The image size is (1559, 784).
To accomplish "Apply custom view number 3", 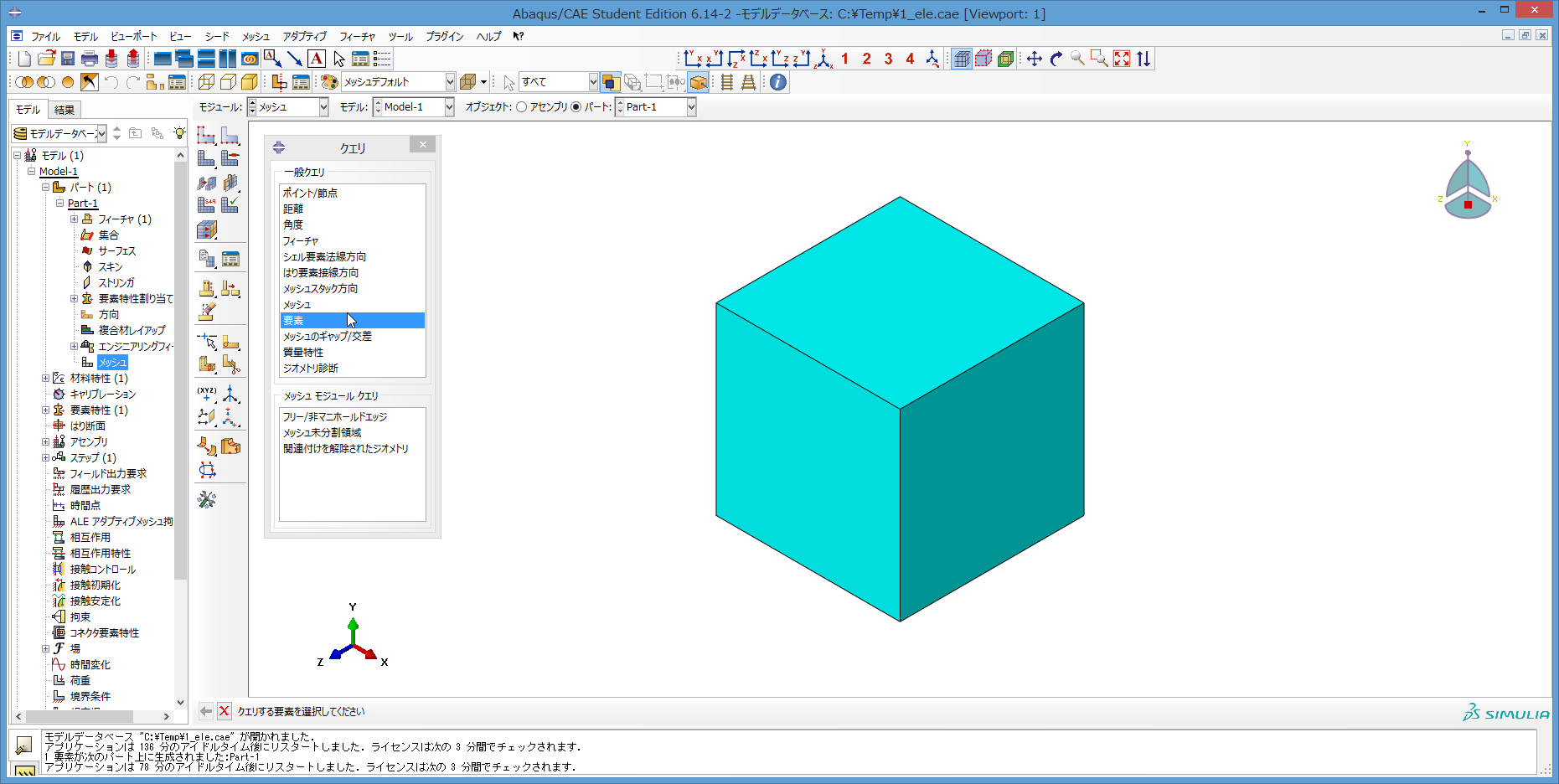I will click(x=888, y=59).
